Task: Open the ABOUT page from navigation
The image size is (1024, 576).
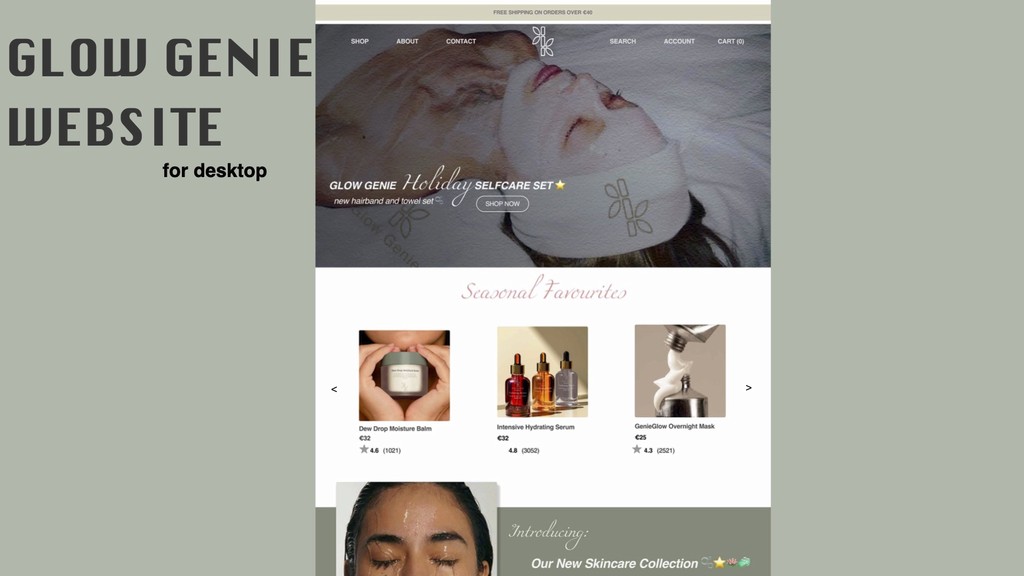Action: pyautogui.click(x=407, y=41)
